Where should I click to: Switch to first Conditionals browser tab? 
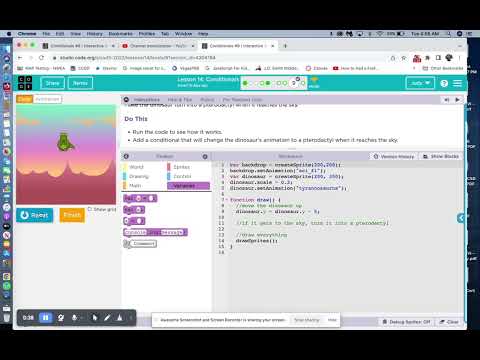(79, 46)
